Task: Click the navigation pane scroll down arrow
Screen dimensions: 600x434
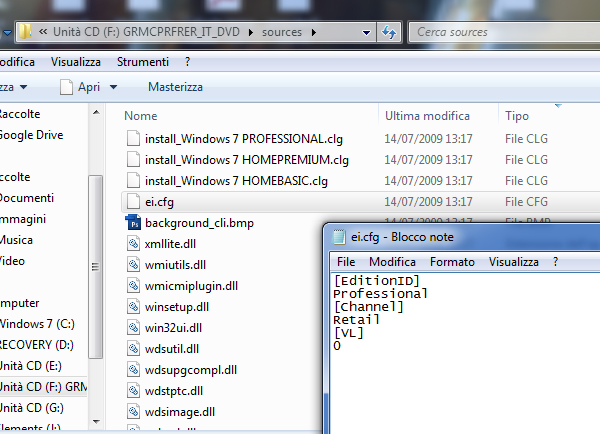Action: (x=96, y=421)
